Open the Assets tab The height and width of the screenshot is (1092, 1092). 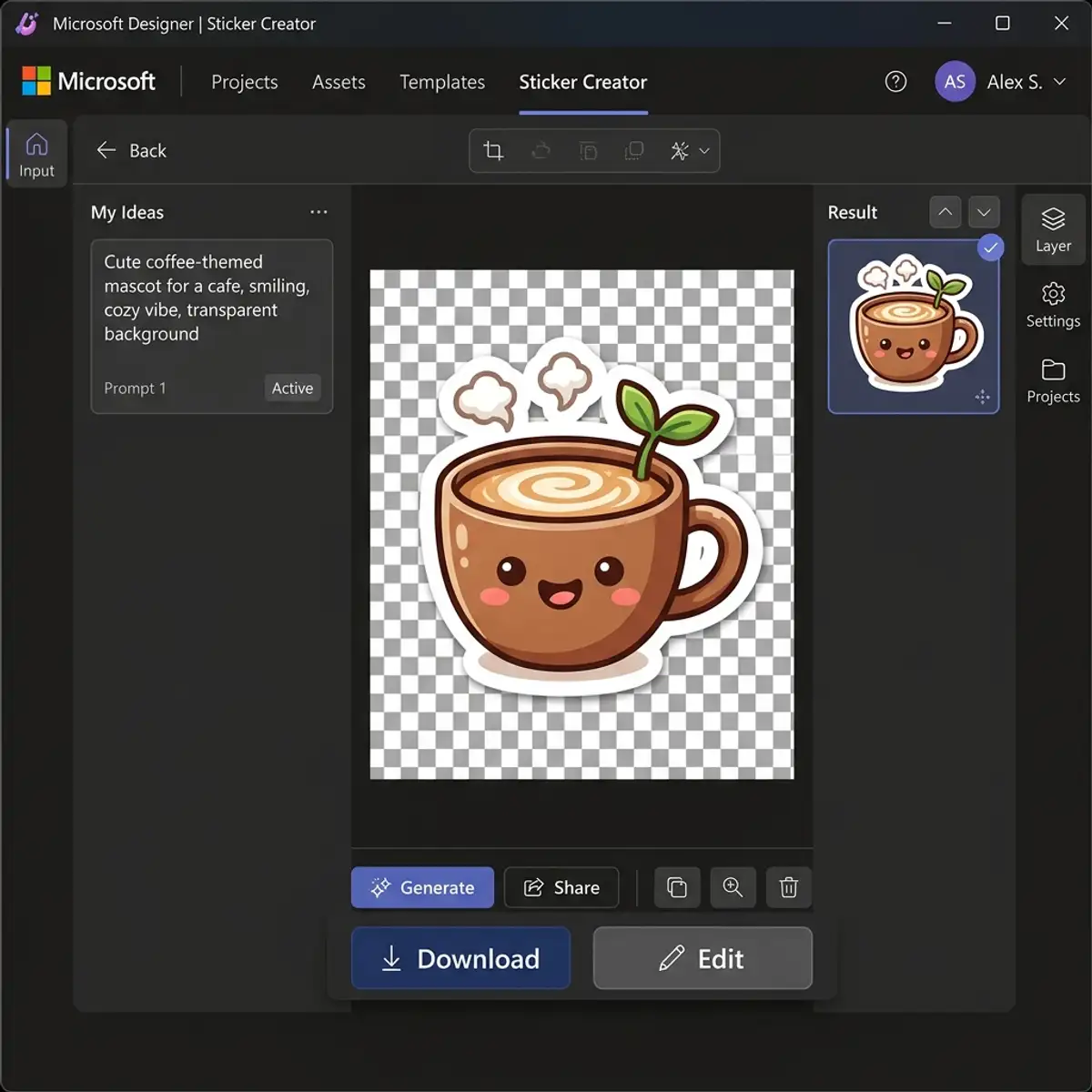tap(339, 82)
